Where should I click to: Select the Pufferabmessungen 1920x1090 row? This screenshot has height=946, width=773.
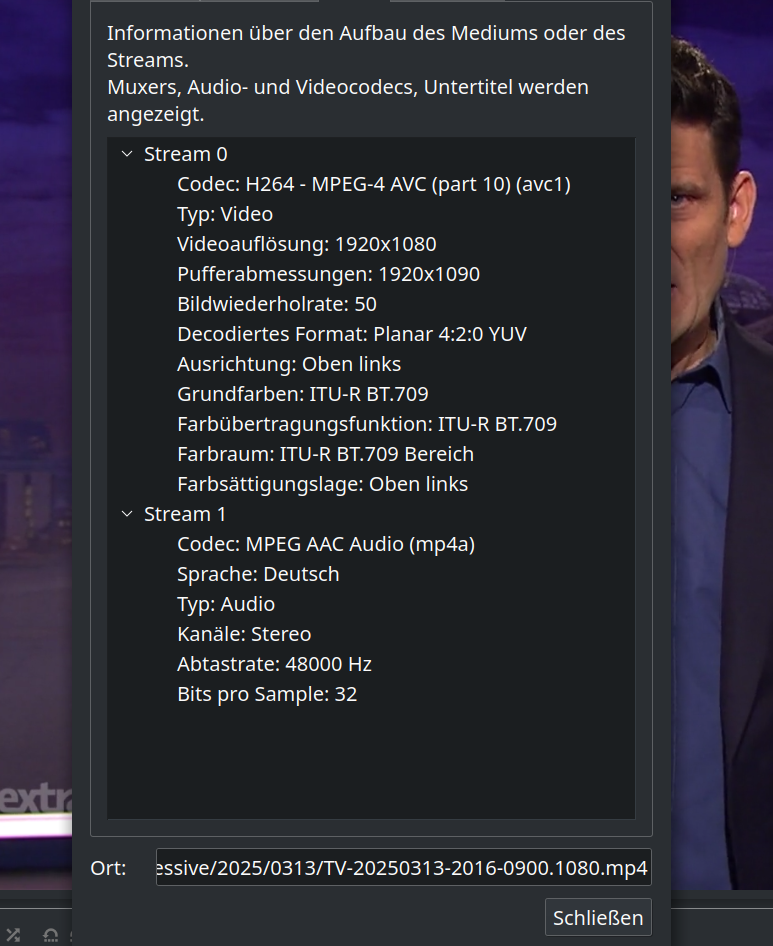click(328, 274)
